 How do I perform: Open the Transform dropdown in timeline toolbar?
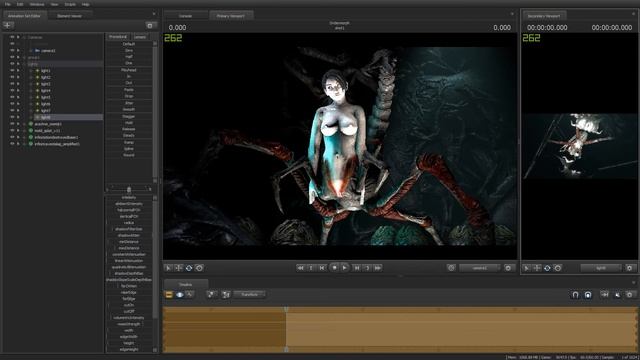pyautogui.click(x=249, y=294)
